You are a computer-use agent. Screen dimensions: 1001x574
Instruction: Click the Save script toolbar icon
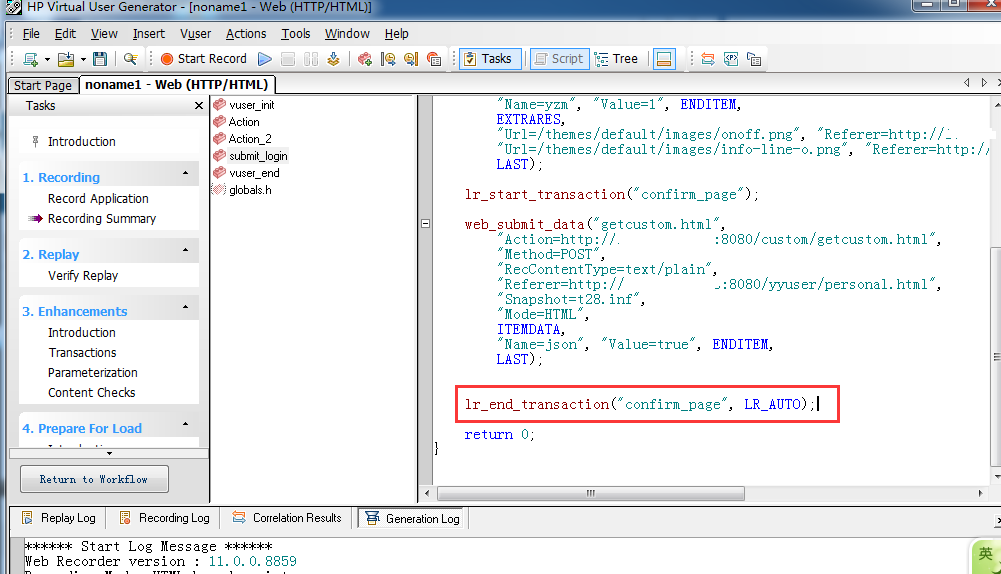pos(100,59)
